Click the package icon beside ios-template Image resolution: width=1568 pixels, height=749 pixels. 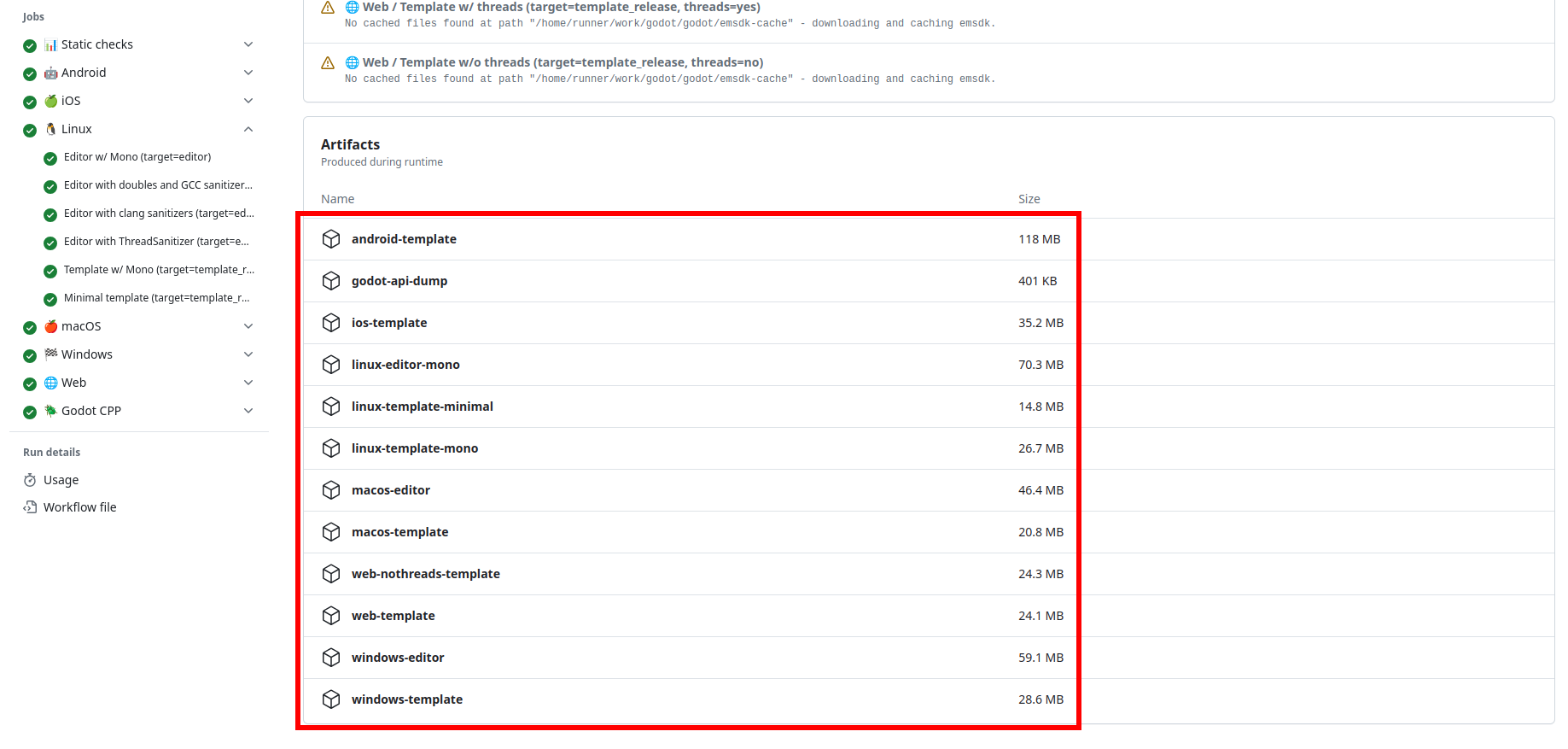331,323
